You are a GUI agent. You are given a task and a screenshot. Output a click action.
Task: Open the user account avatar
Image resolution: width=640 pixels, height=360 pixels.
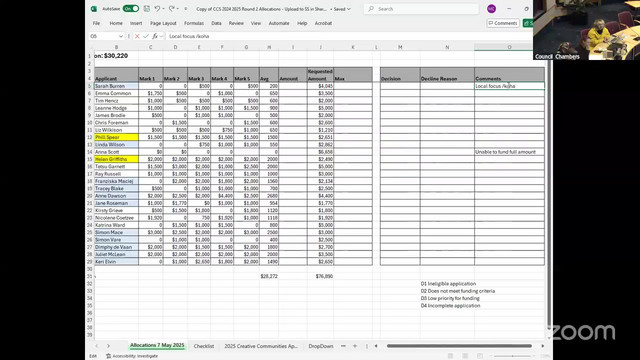point(491,9)
